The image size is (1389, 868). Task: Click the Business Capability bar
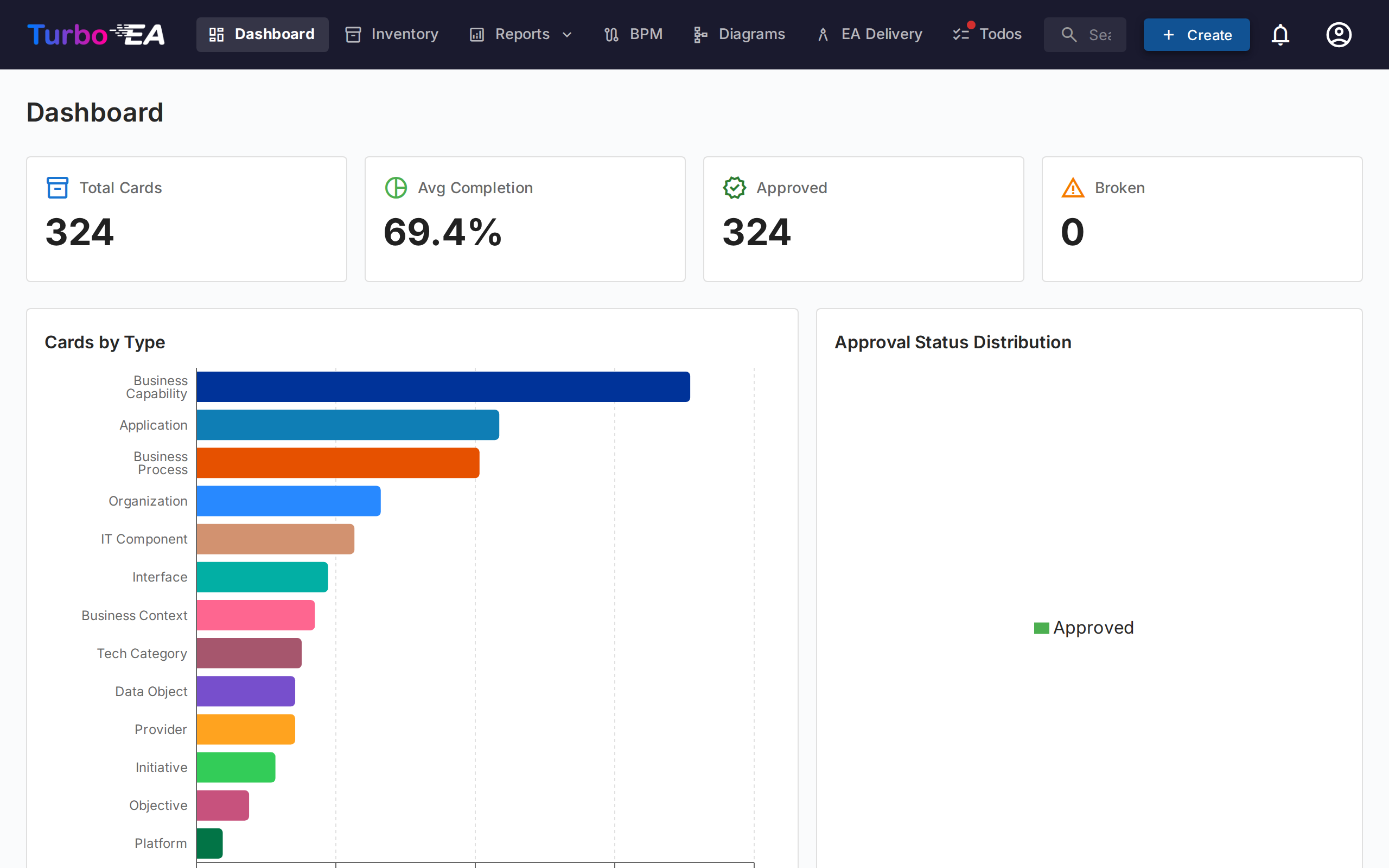443,387
